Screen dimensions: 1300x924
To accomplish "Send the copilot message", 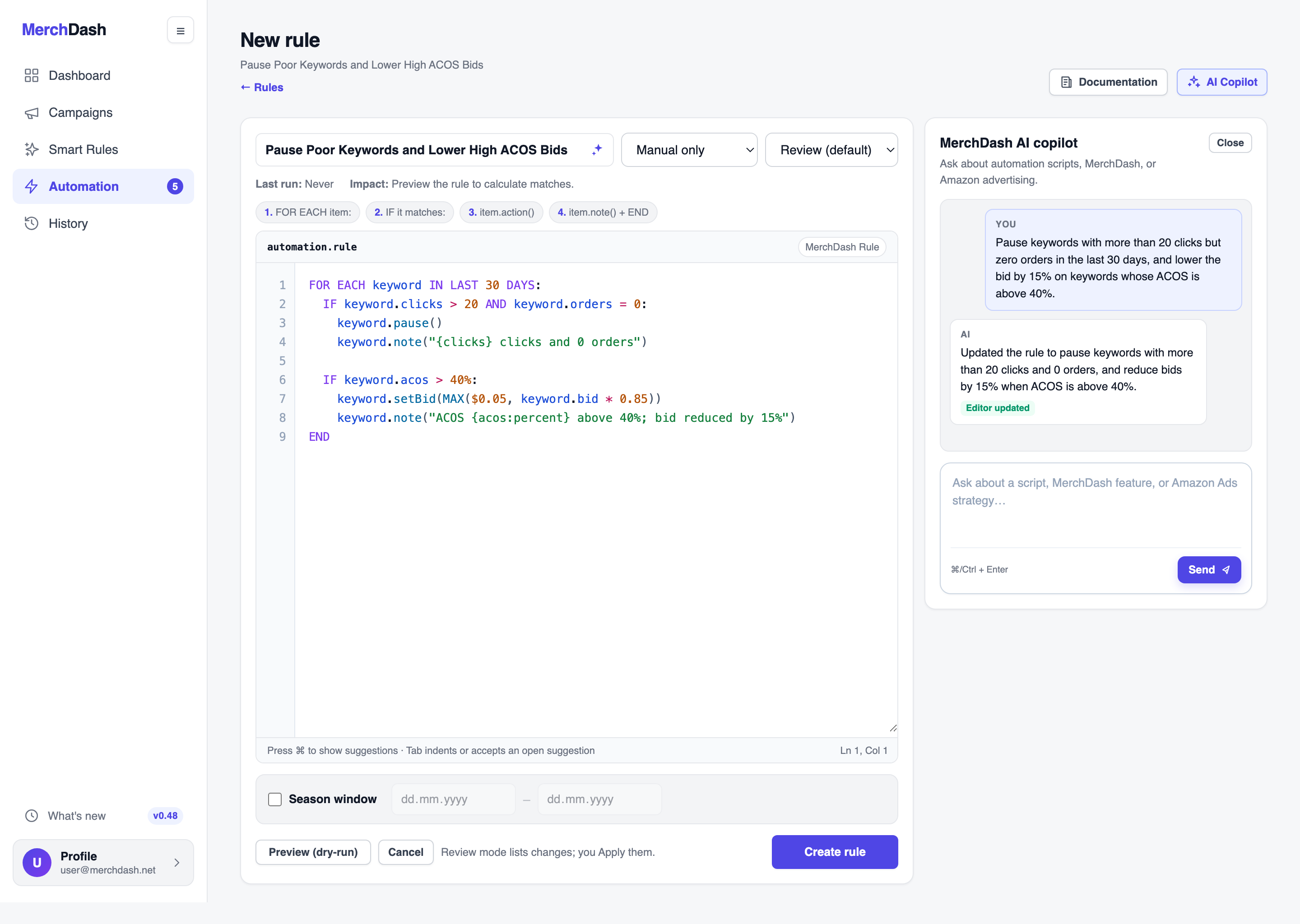I will click(x=1208, y=569).
